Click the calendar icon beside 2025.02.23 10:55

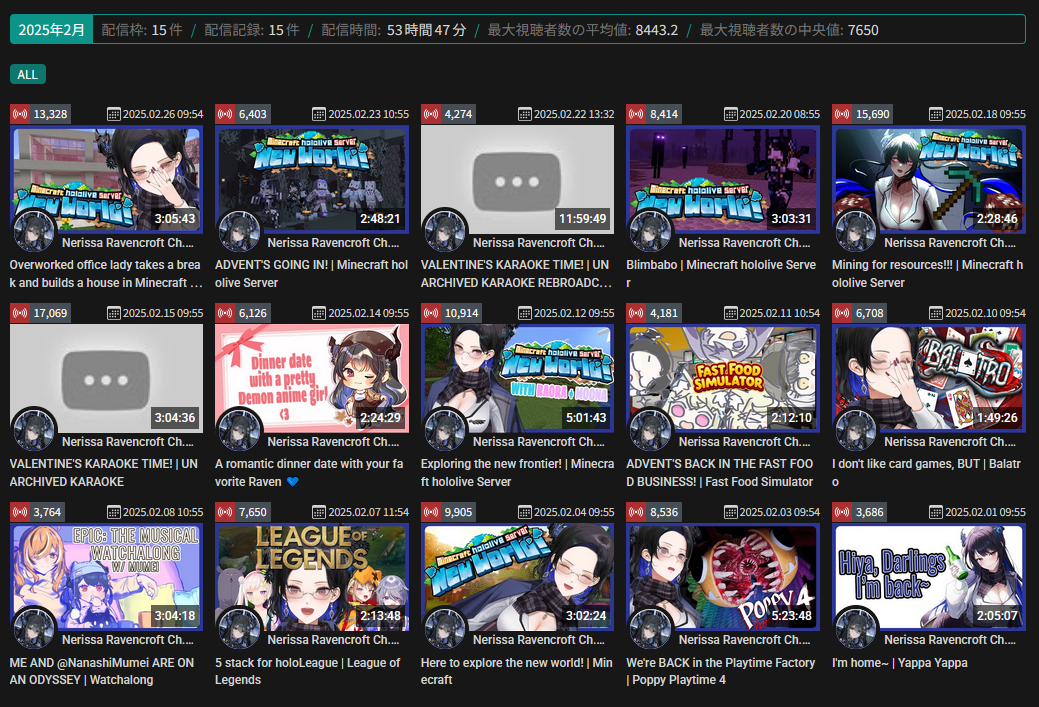[x=319, y=114]
